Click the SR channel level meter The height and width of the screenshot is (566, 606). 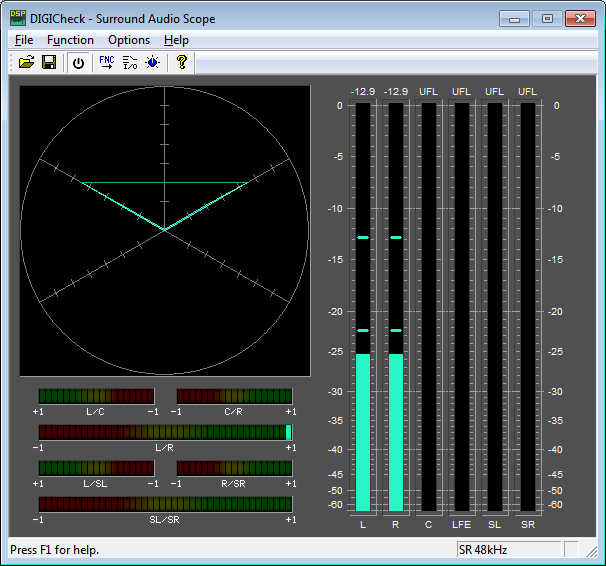click(x=528, y=307)
